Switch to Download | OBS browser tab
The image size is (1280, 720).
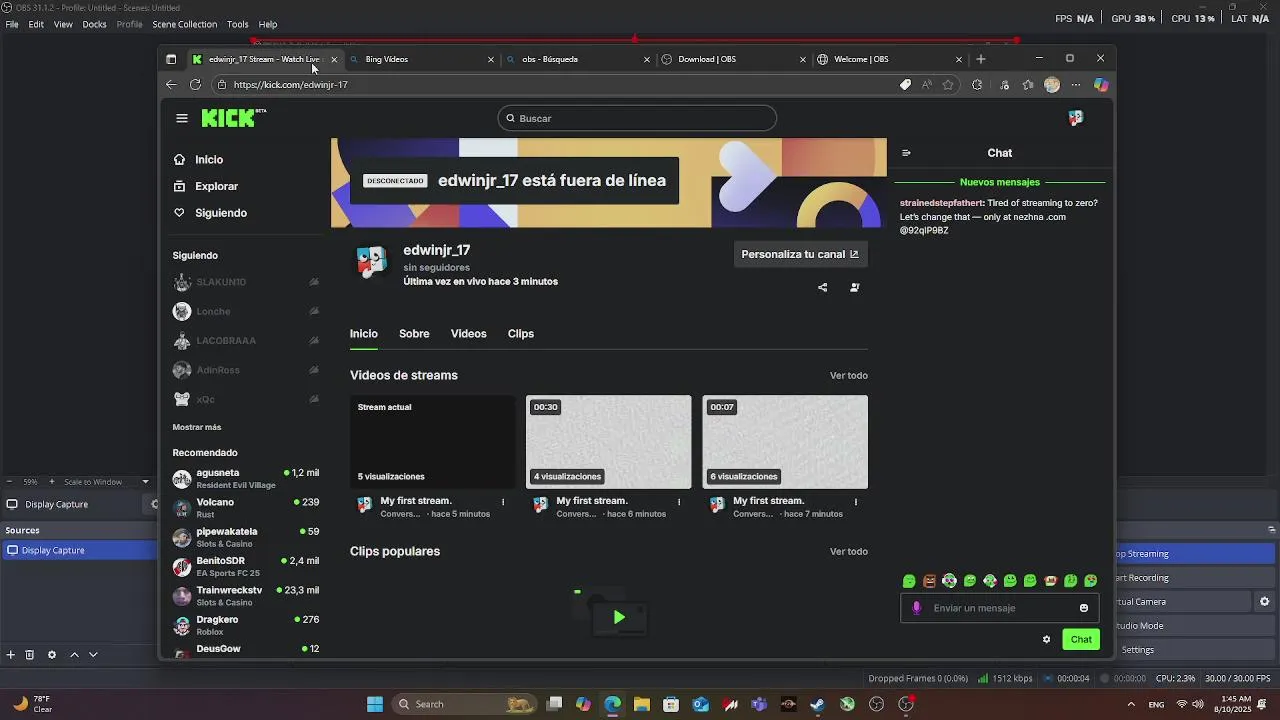point(732,59)
